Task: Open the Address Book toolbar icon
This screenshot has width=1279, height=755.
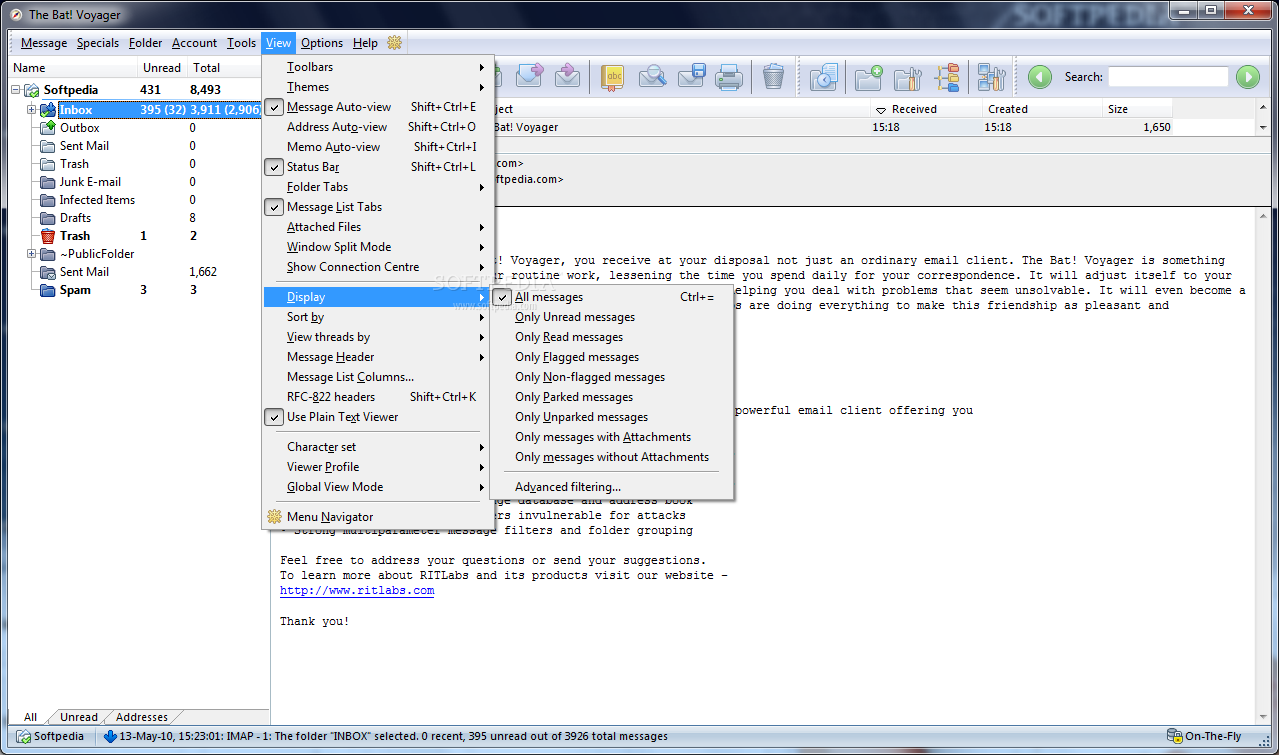Action: pyautogui.click(x=613, y=77)
